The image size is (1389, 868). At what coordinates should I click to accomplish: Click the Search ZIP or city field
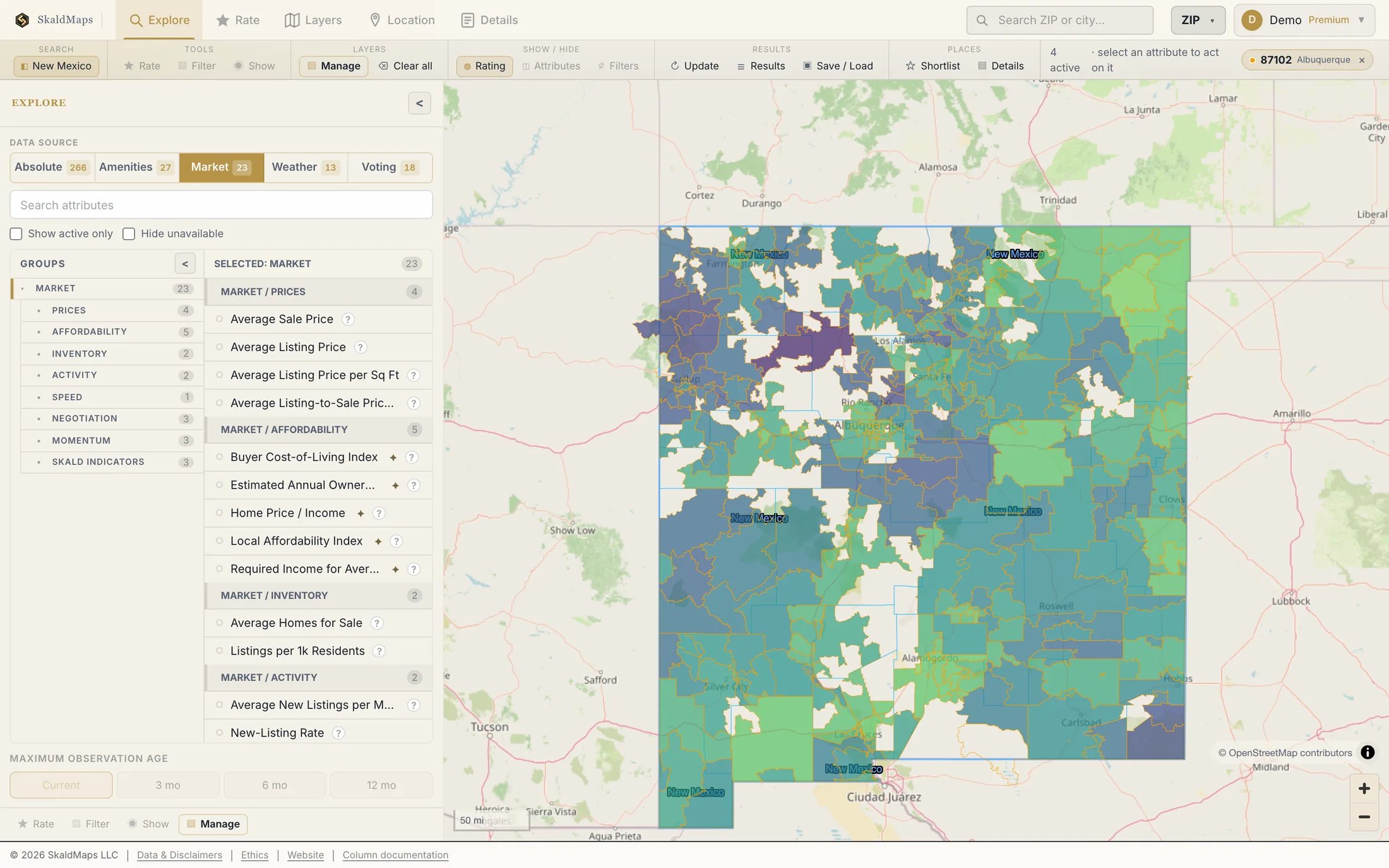click(1059, 20)
